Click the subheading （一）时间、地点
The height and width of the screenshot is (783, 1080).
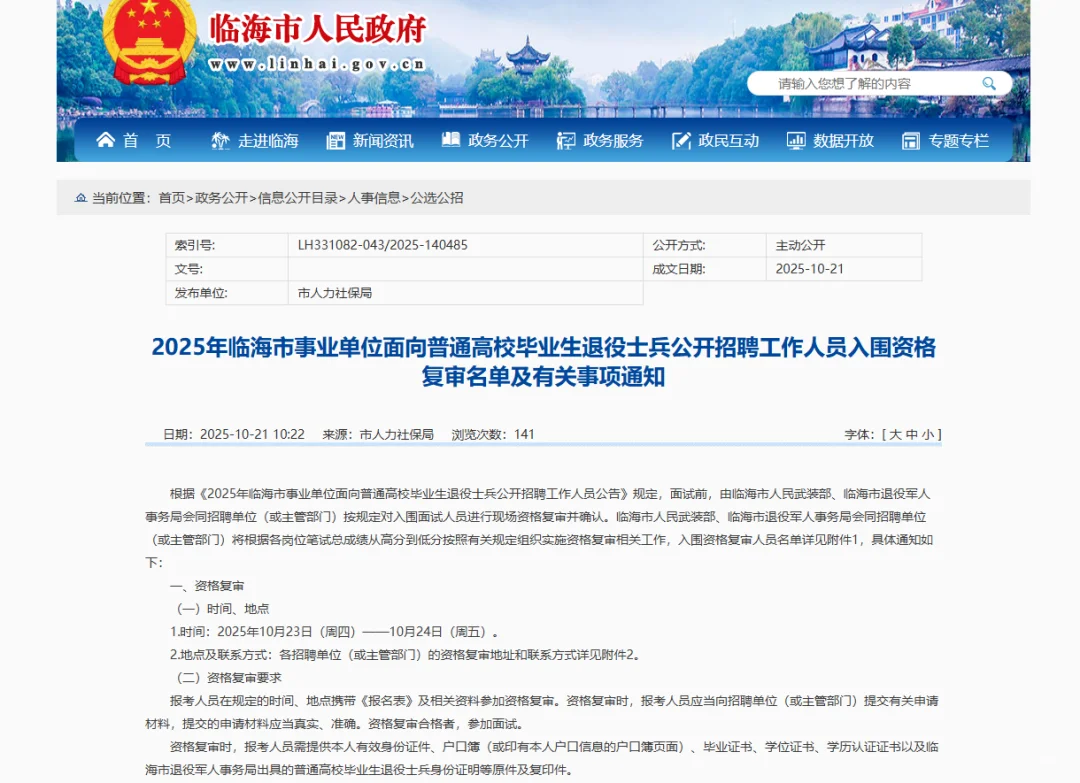(x=220, y=609)
